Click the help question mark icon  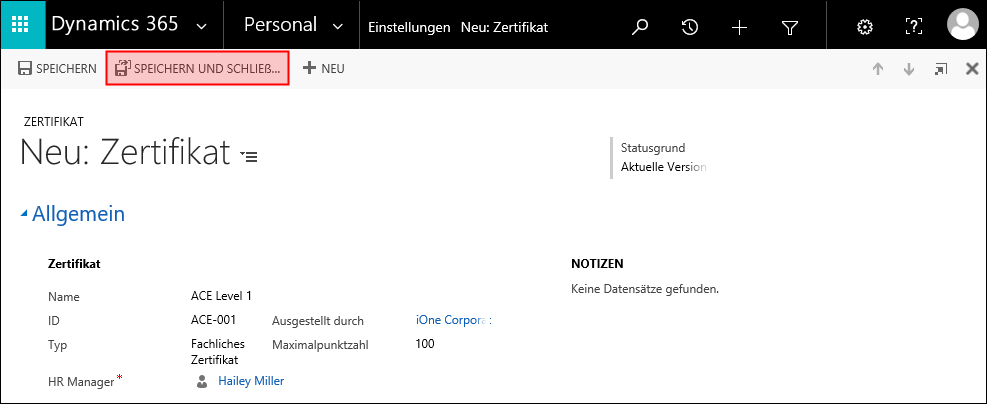[913, 26]
